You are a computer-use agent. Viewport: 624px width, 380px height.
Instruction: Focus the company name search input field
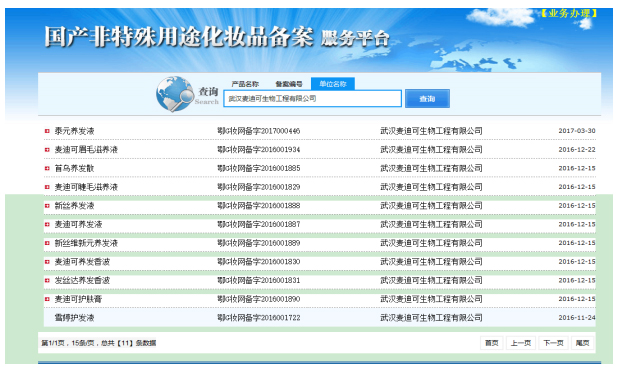[312, 99]
